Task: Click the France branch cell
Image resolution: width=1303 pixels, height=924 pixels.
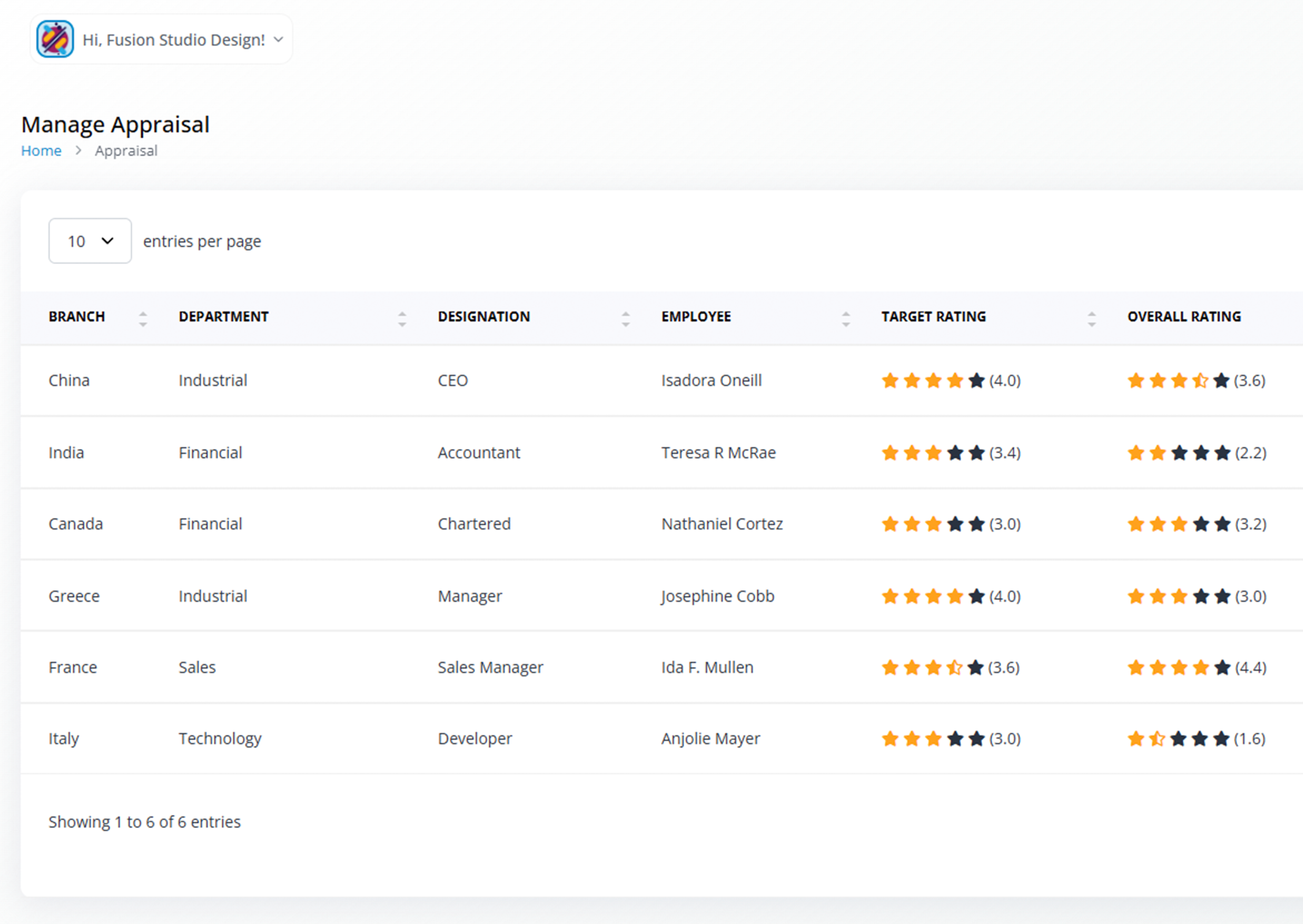Action: pos(73,667)
